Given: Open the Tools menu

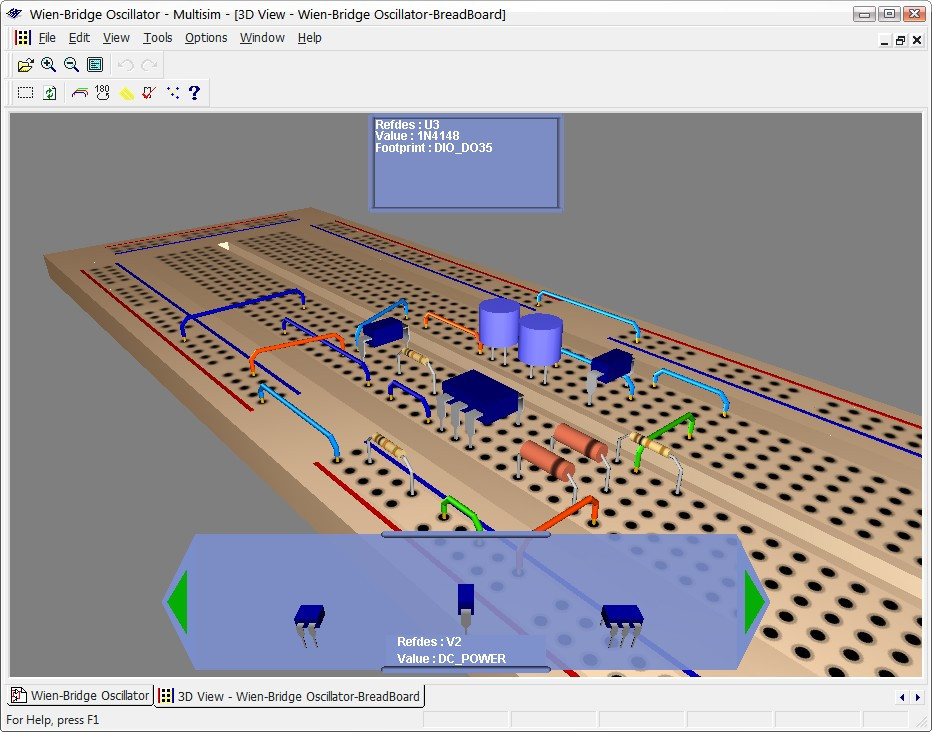Looking at the screenshot, I should click(x=157, y=38).
